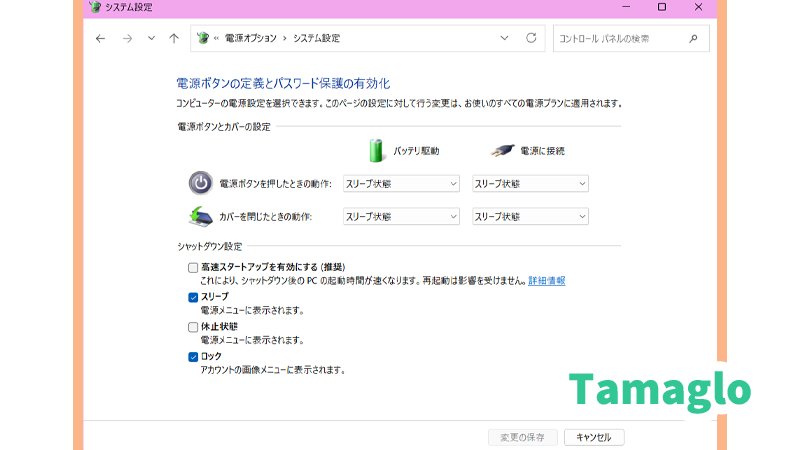Screen dimensions: 800x450
Task: Uncheck the ロック checkbox
Action: coord(193,357)
